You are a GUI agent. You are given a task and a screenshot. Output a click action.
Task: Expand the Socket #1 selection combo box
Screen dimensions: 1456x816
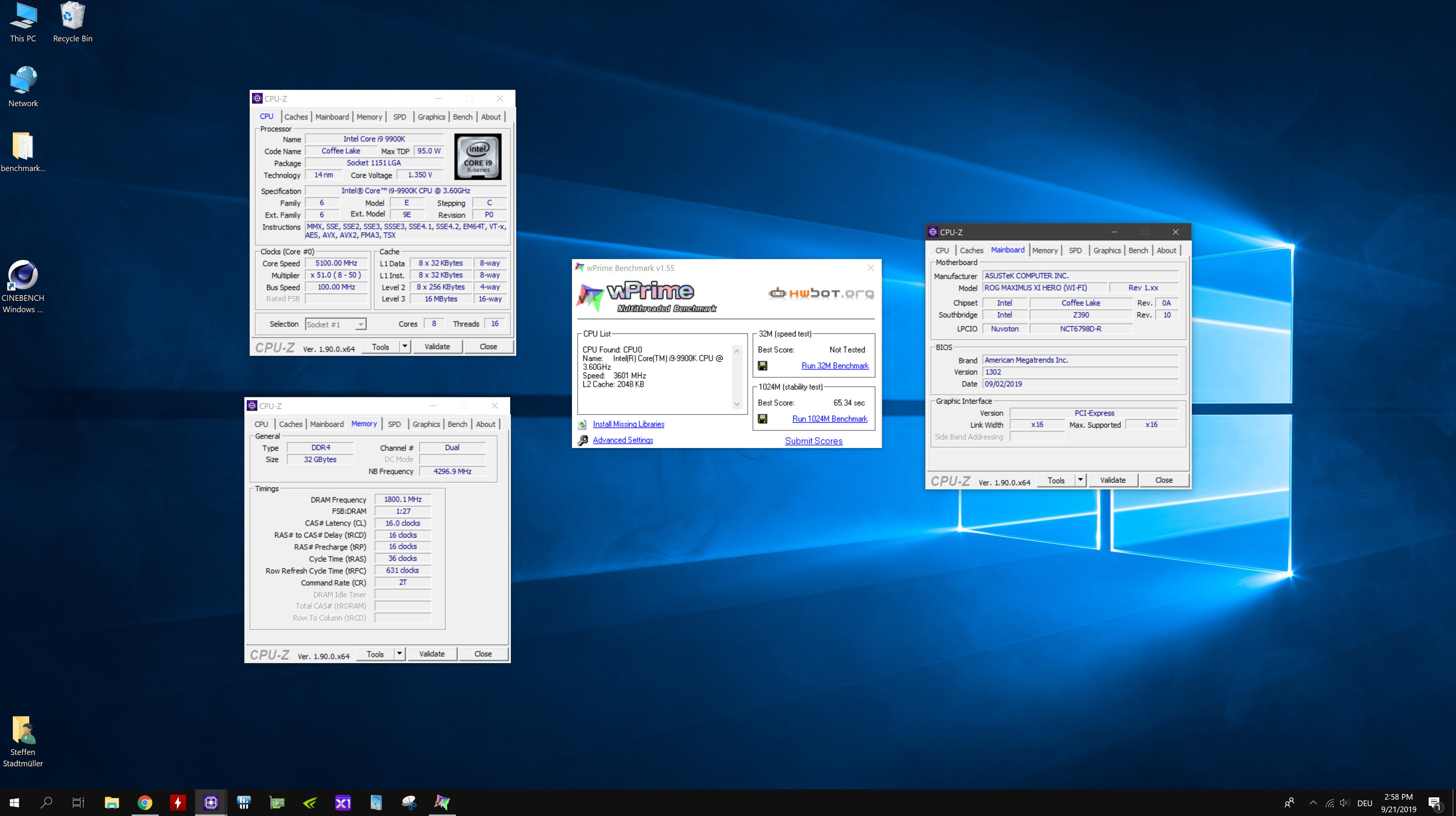pos(336,324)
